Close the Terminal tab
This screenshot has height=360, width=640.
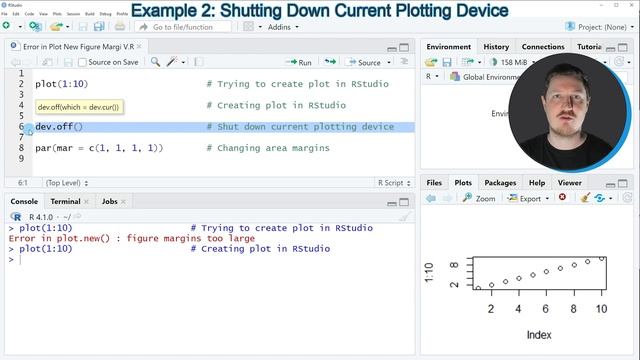pyautogui.click(x=86, y=201)
